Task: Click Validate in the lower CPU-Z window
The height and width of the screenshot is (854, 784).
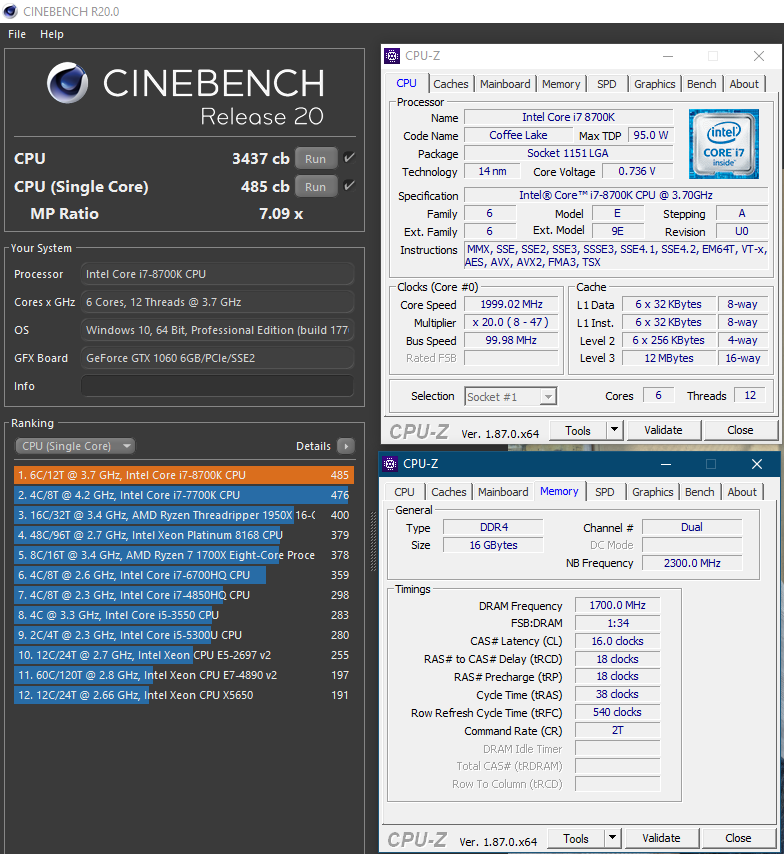Action: pyautogui.click(x=661, y=838)
